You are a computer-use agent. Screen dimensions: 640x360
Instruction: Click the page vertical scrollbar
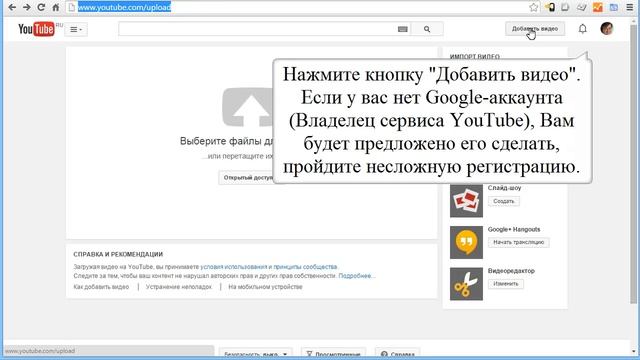pos(633,163)
